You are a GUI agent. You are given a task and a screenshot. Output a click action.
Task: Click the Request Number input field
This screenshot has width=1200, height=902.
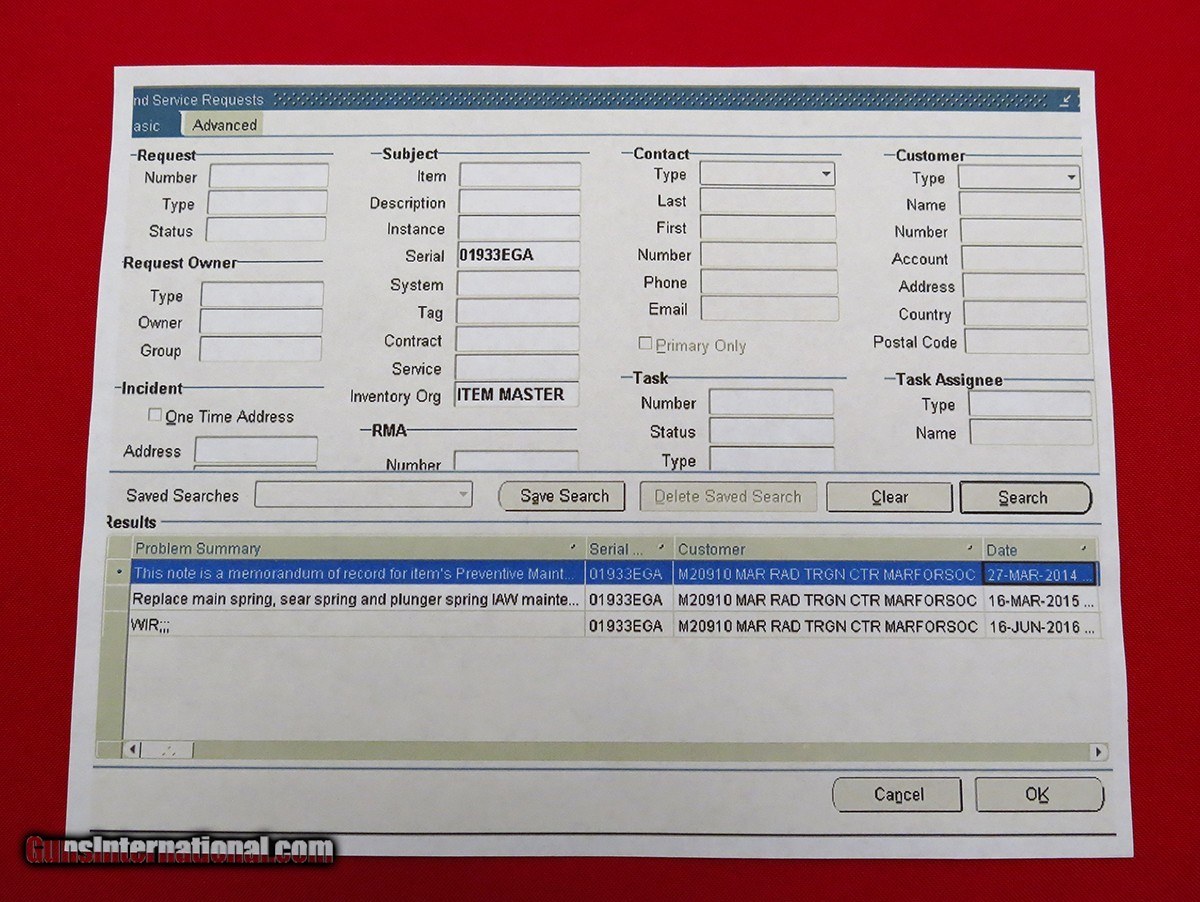pos(268,176)
